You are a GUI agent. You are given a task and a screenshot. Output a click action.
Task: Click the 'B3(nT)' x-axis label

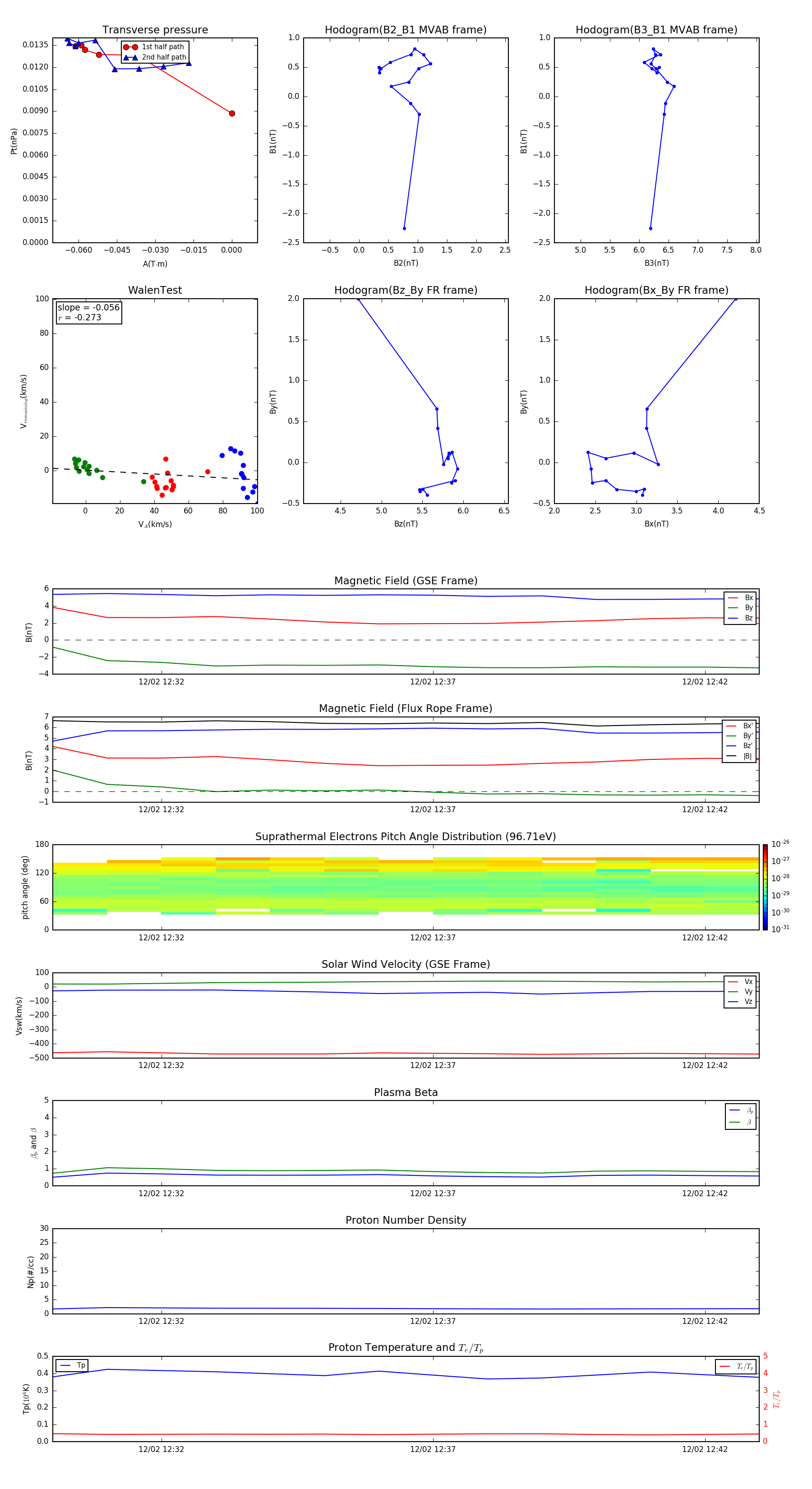[656, 263]
